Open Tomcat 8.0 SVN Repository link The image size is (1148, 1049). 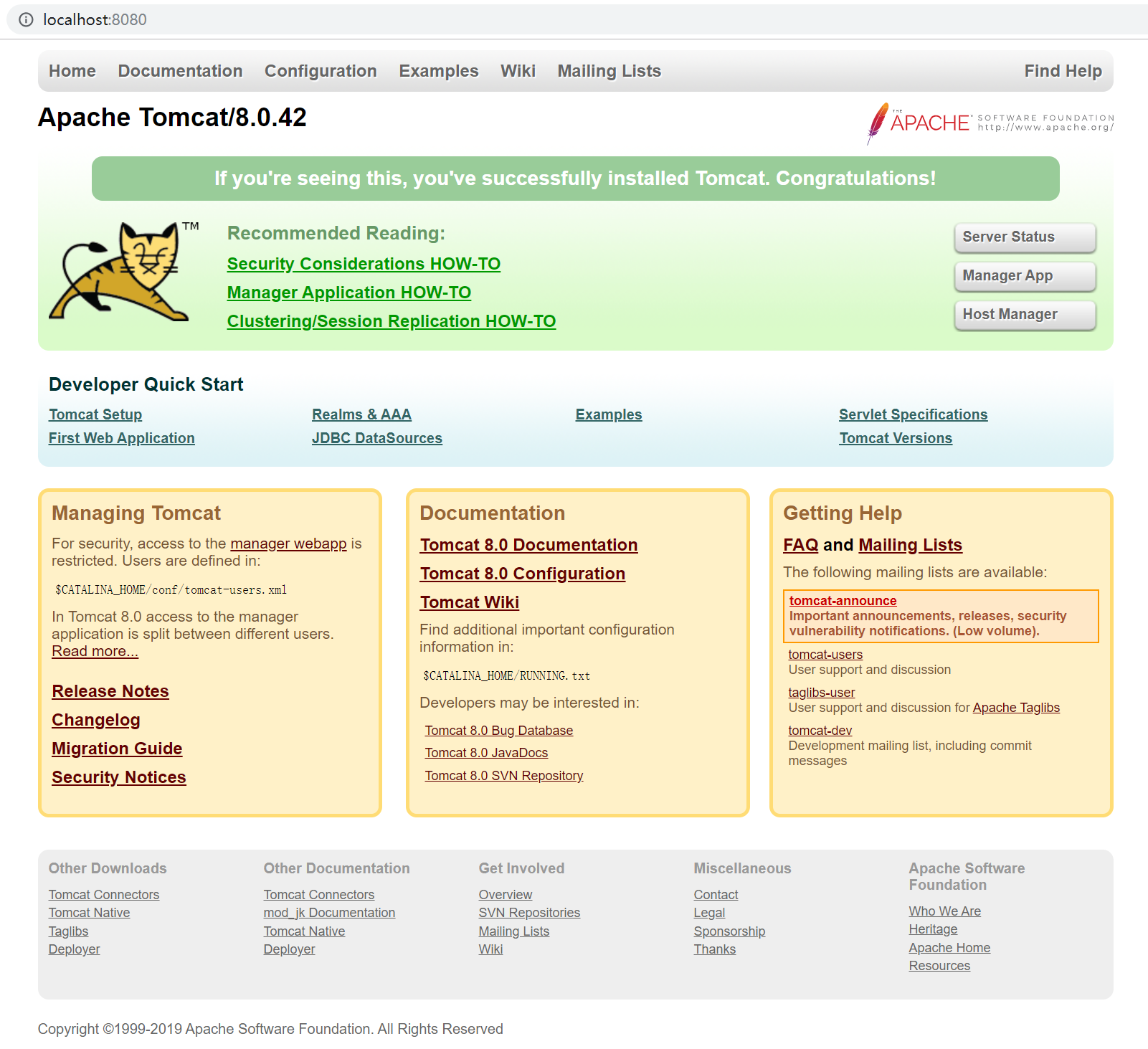[504, 776]
